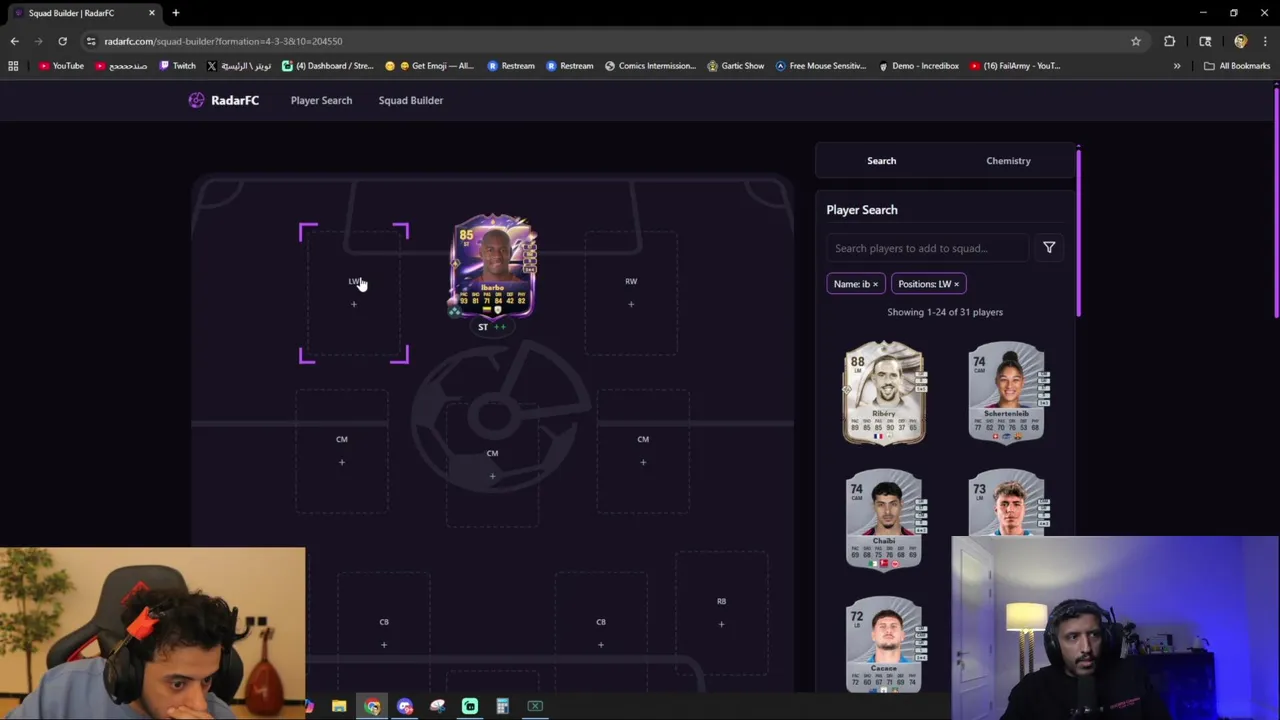The height and width of the screenshot is (720, 1280).
Task: Add a player to the RB slot
Action: pyautogui.click(x=721, y=612)
